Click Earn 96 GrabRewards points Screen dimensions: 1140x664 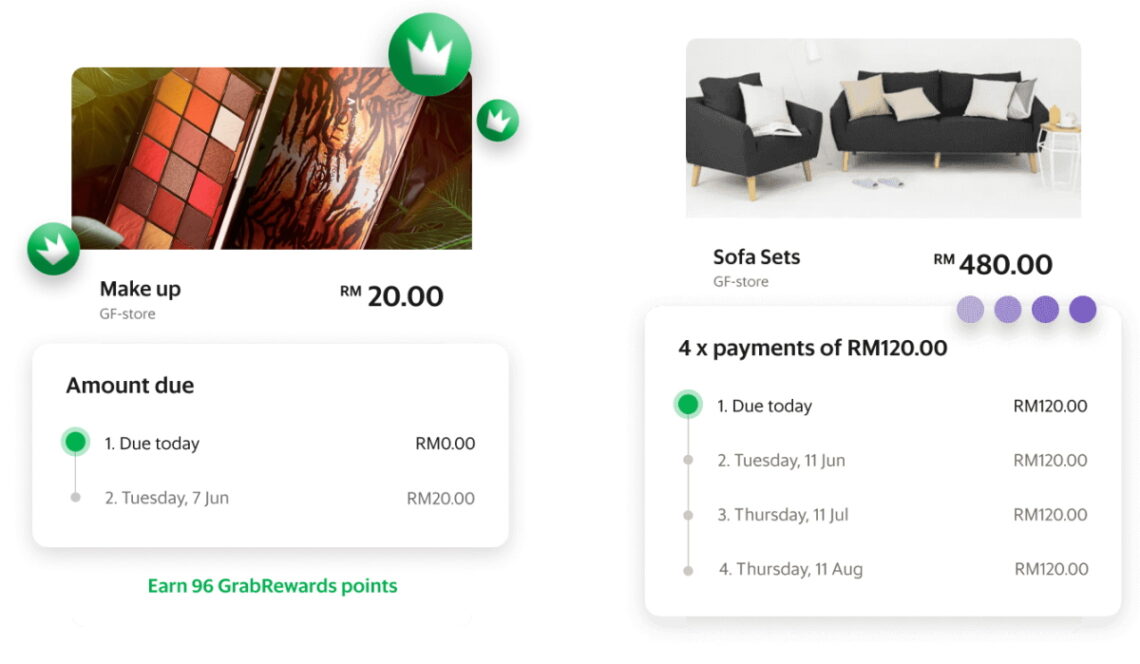[272, 588]
